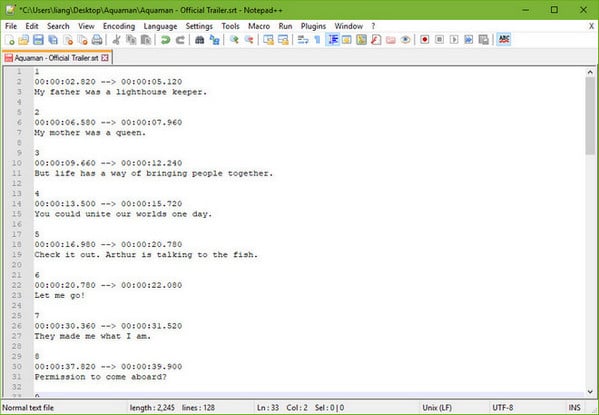This screenshot has height=415, width=599.
Task: Click the Open file folder icon
Action: (24, 40)
